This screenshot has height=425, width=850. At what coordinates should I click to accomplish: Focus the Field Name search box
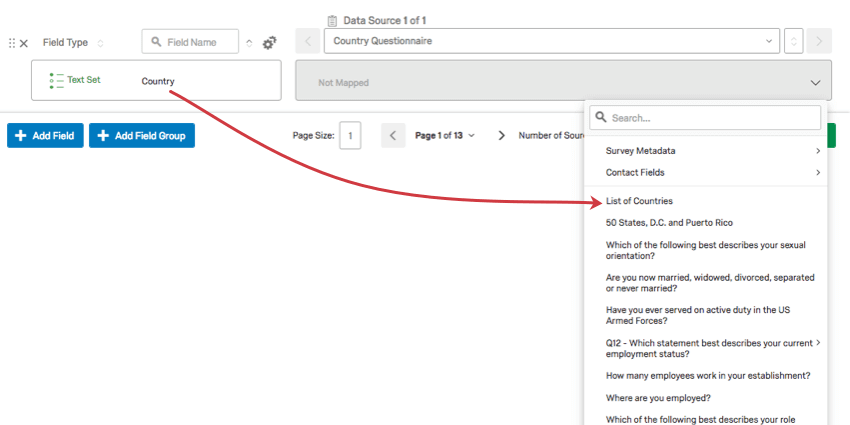190,42
